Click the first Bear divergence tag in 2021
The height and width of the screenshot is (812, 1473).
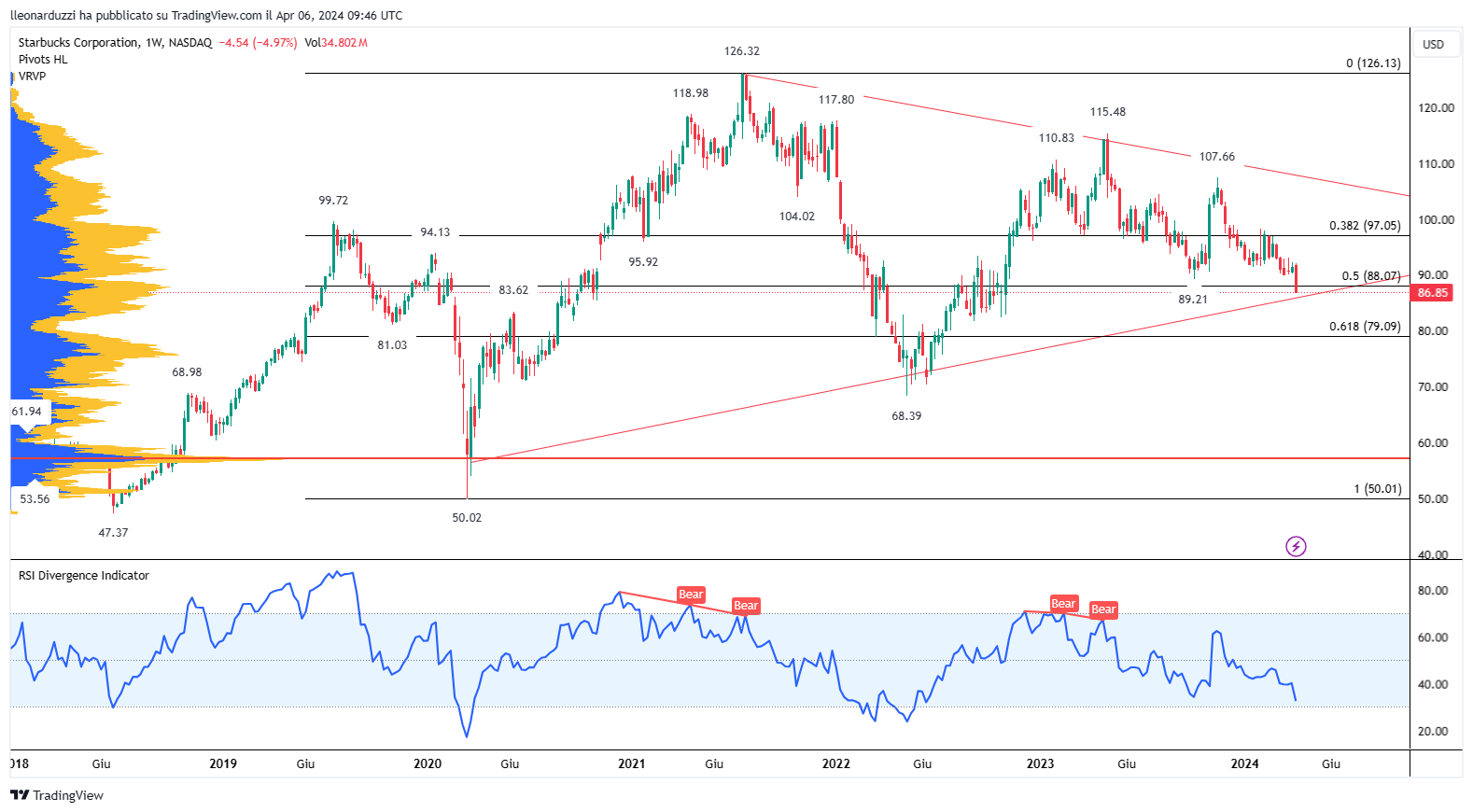point(691,595)
